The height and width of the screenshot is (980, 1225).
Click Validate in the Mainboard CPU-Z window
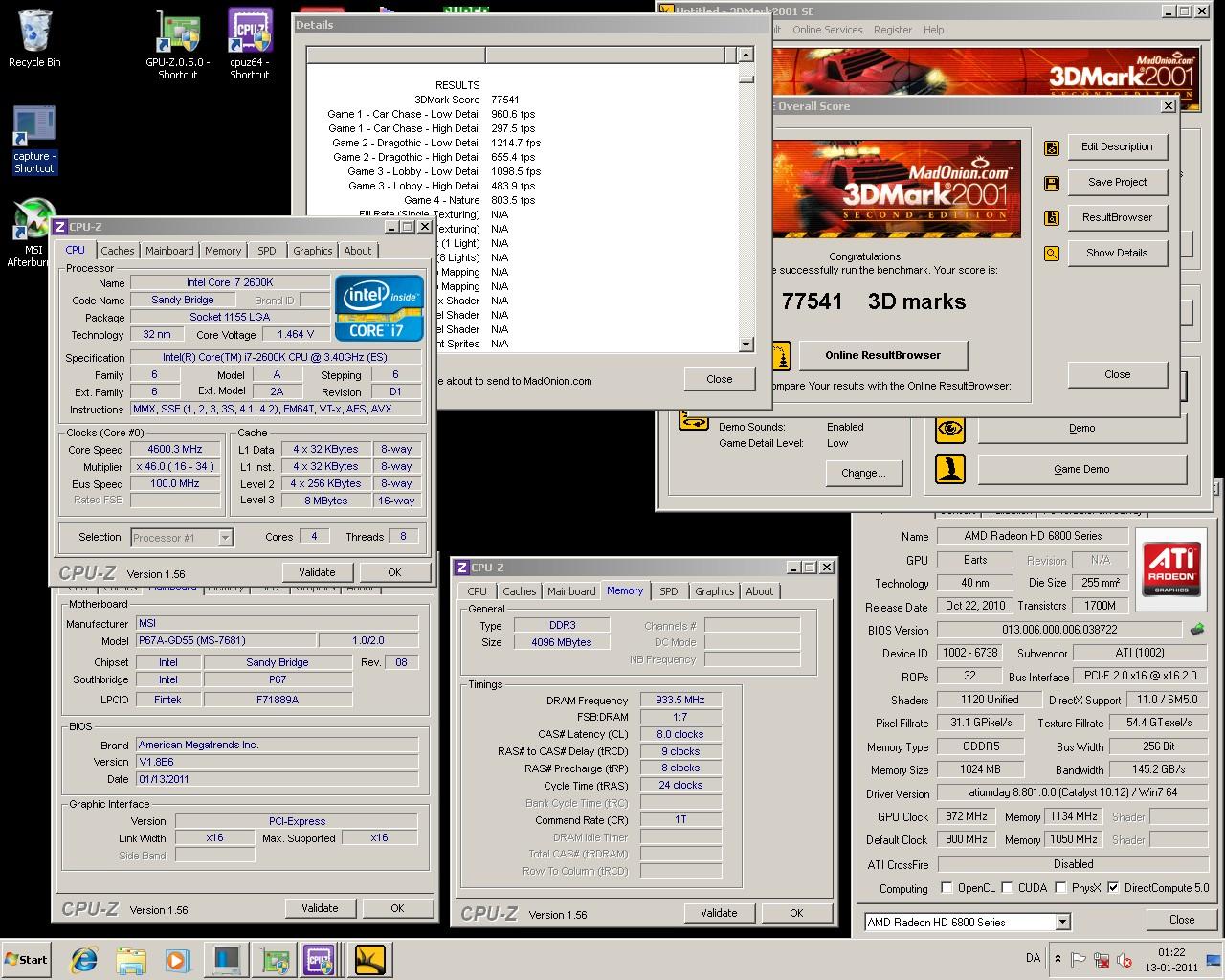tap(320, 908)
